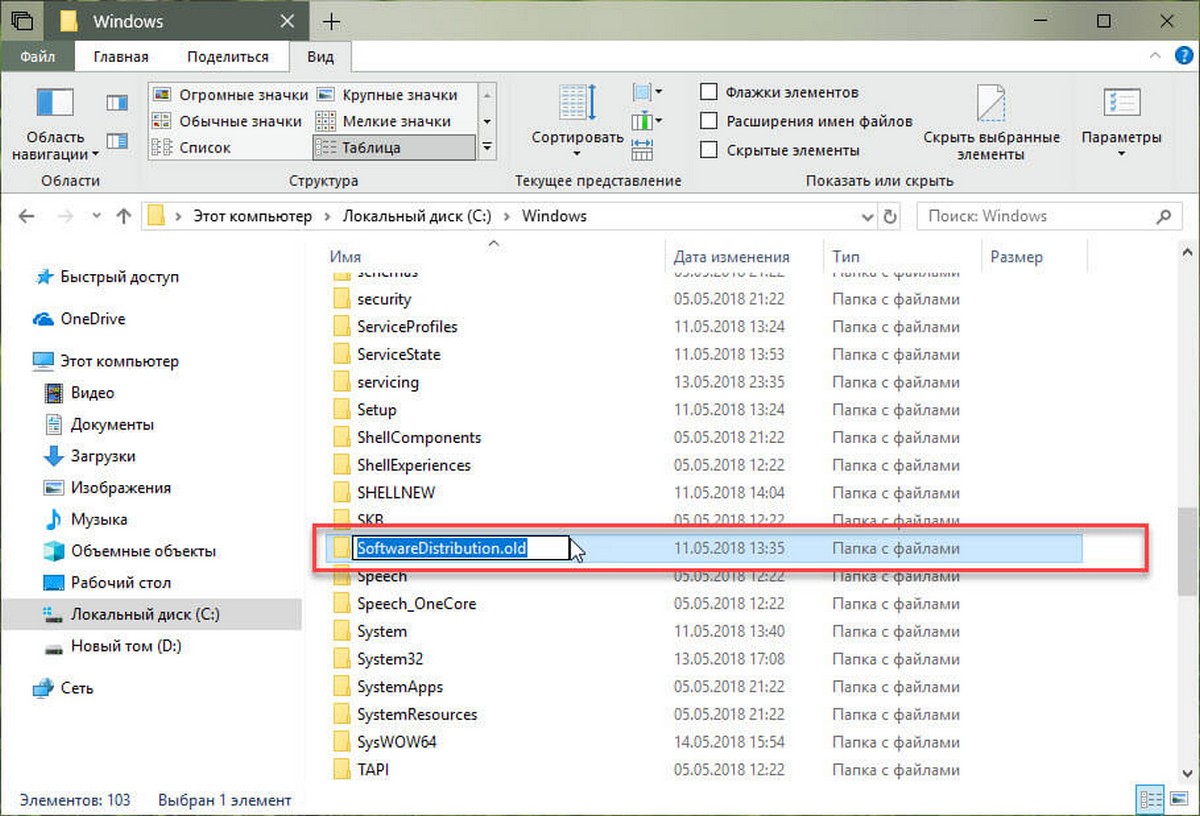The height and width of the screenshot is (816, 1200).
Task: Select the Таблица layout
Action: 394,147
